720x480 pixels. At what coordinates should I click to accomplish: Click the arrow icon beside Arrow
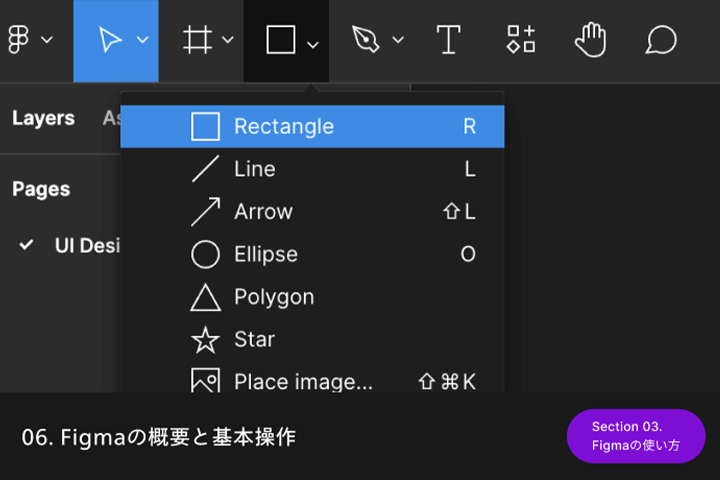(205, 212)
